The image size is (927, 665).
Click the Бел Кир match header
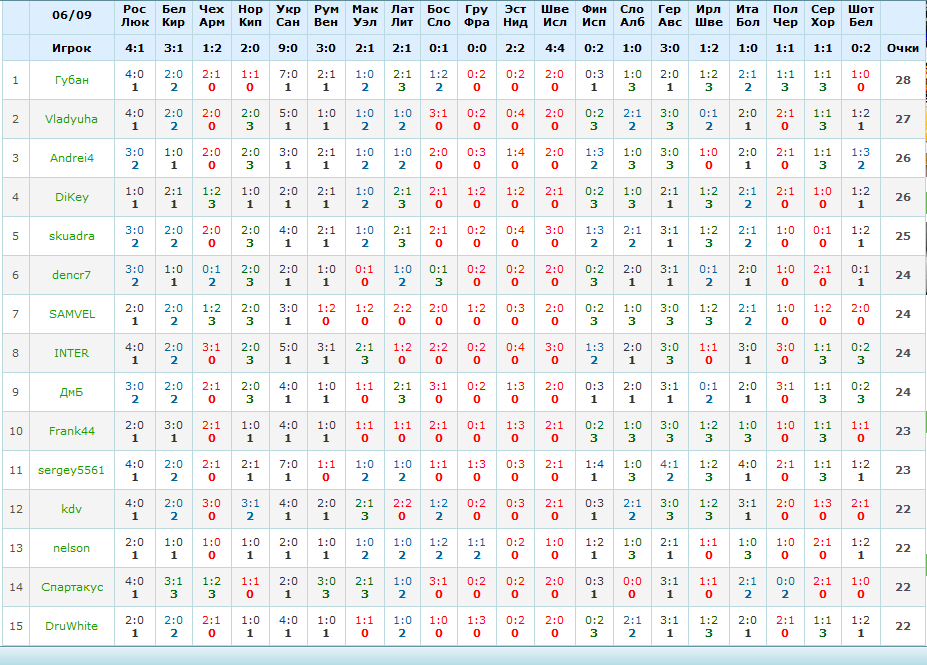[x=174, y=16]
